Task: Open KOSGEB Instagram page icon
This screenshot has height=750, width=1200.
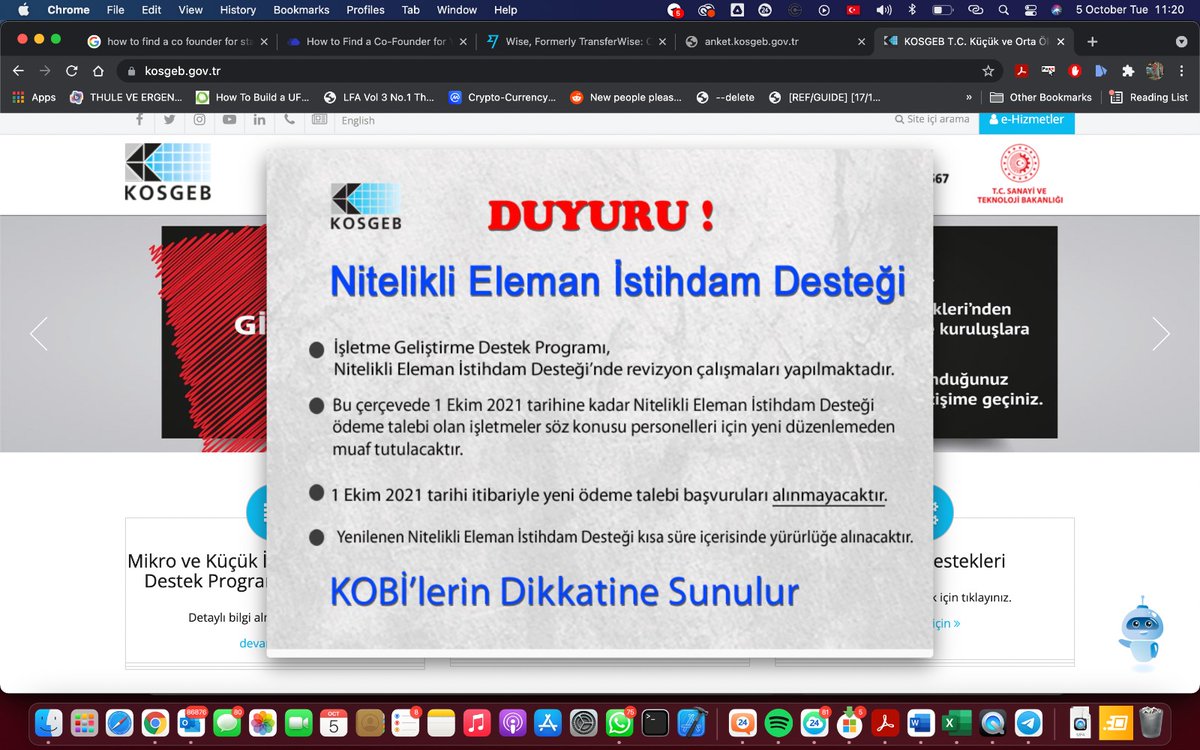Action: pos(200,119)
